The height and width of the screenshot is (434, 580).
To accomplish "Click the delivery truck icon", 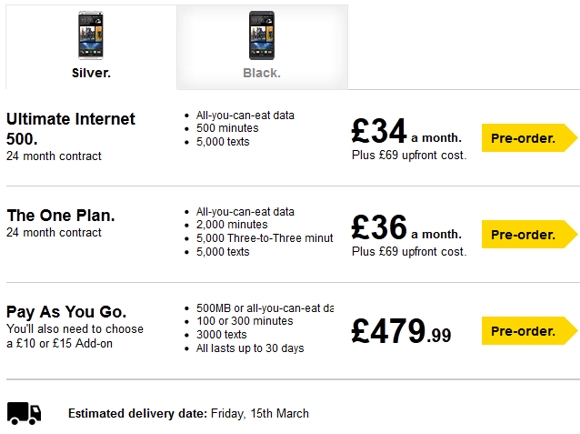I will pos(24,413).
